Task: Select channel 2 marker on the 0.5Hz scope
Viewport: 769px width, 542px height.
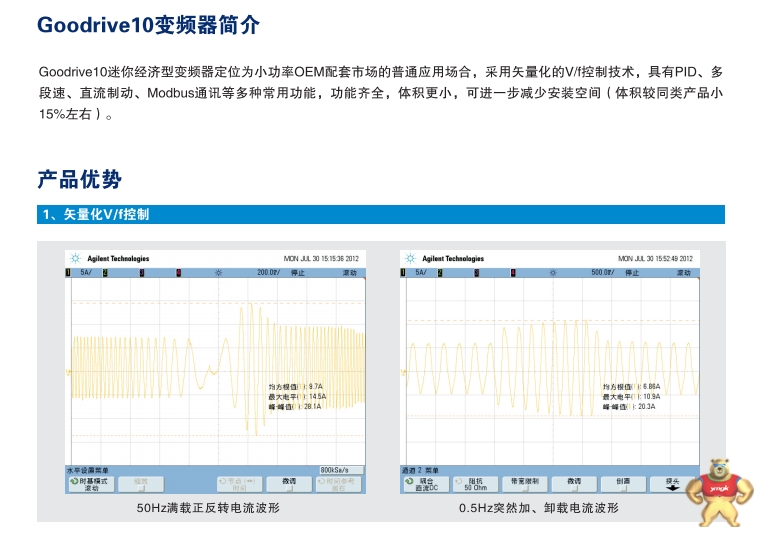Action: (440, 272)
